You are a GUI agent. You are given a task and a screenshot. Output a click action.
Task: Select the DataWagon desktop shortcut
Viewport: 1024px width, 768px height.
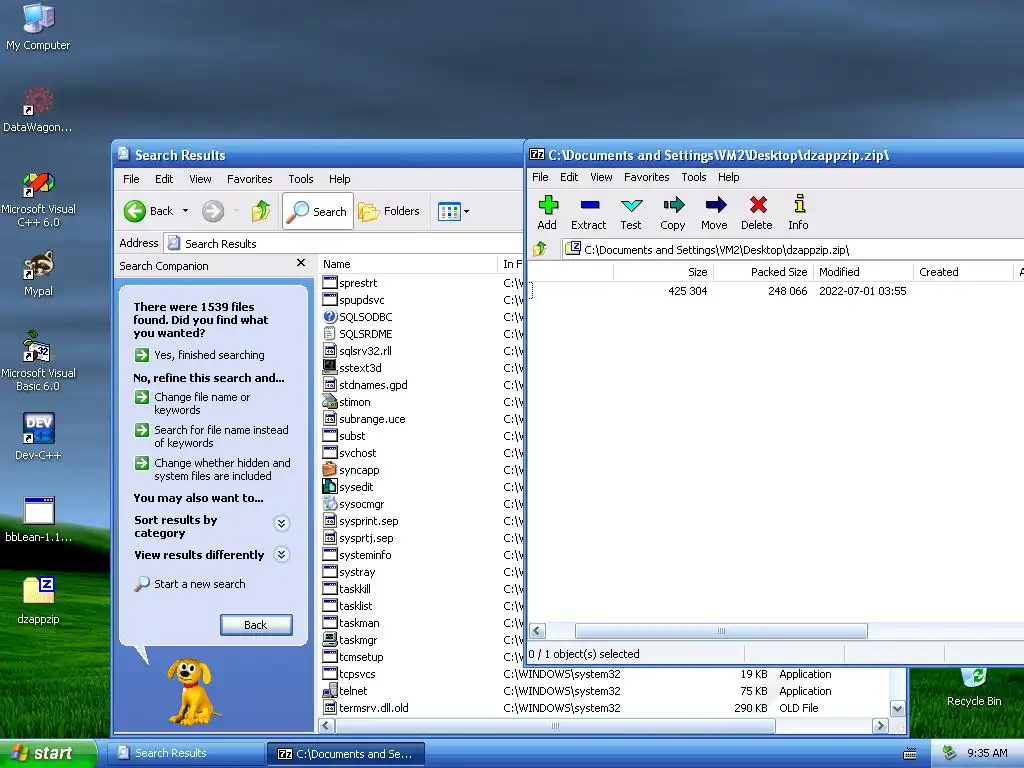[37, 110]
